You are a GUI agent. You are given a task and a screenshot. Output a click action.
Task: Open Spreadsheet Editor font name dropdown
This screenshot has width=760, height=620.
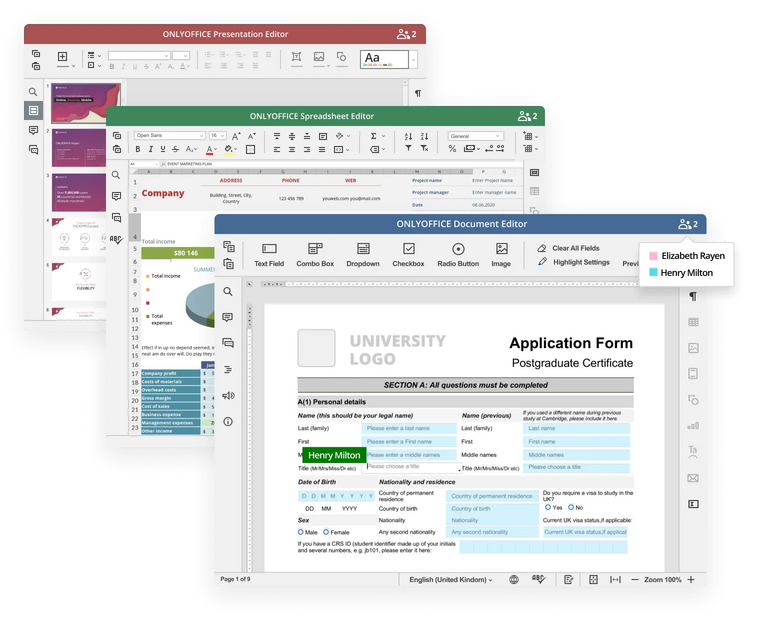coord(169,135)
